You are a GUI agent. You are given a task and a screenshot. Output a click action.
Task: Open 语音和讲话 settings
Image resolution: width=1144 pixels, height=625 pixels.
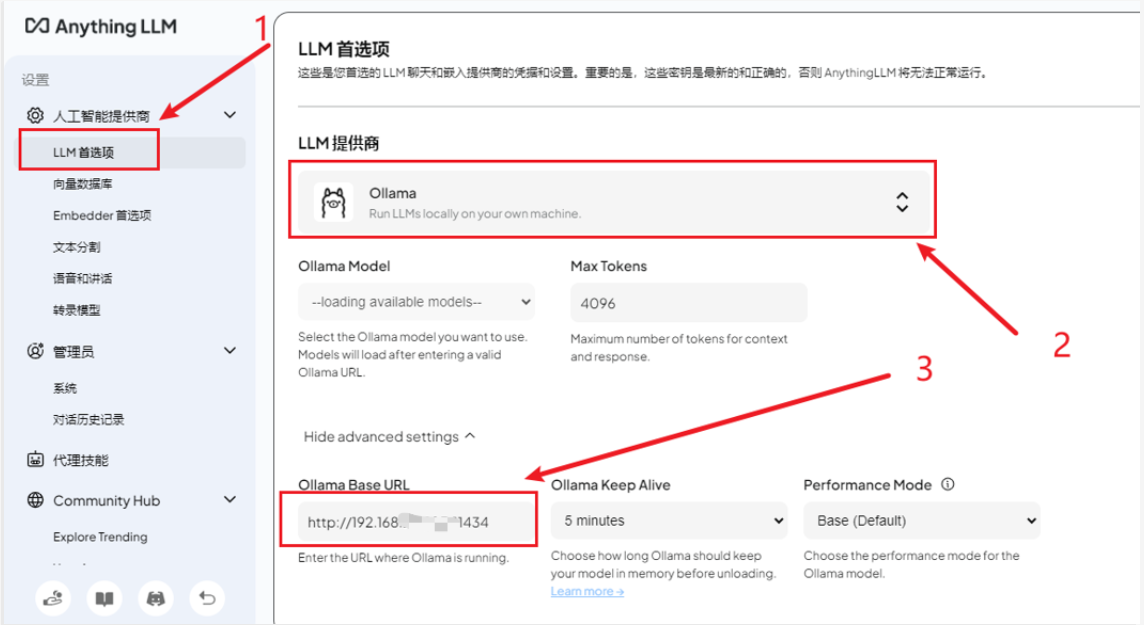82,279
